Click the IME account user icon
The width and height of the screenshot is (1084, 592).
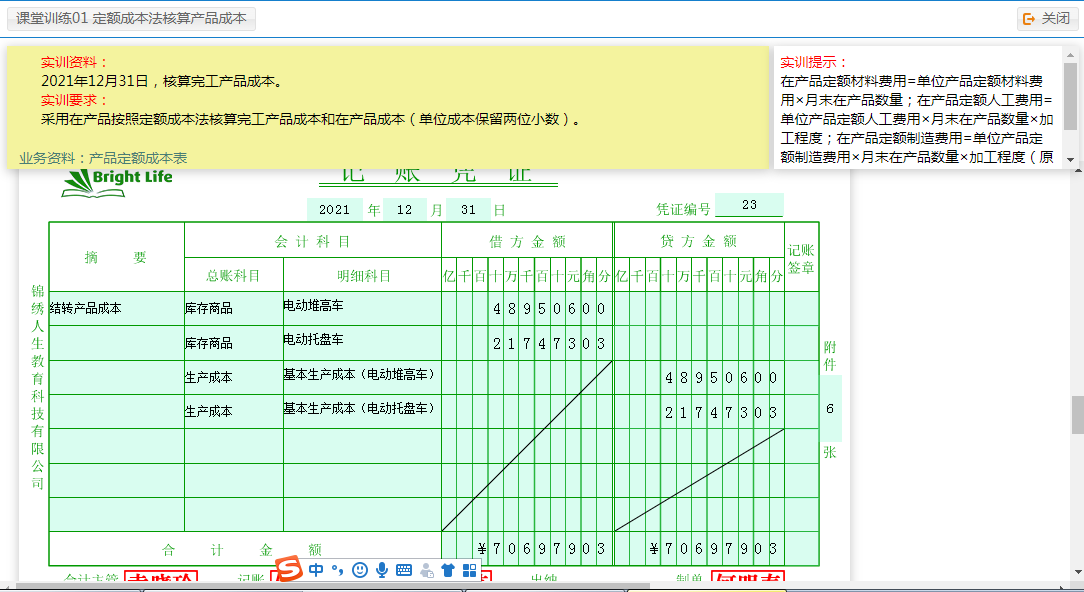[x=427, y=570]
